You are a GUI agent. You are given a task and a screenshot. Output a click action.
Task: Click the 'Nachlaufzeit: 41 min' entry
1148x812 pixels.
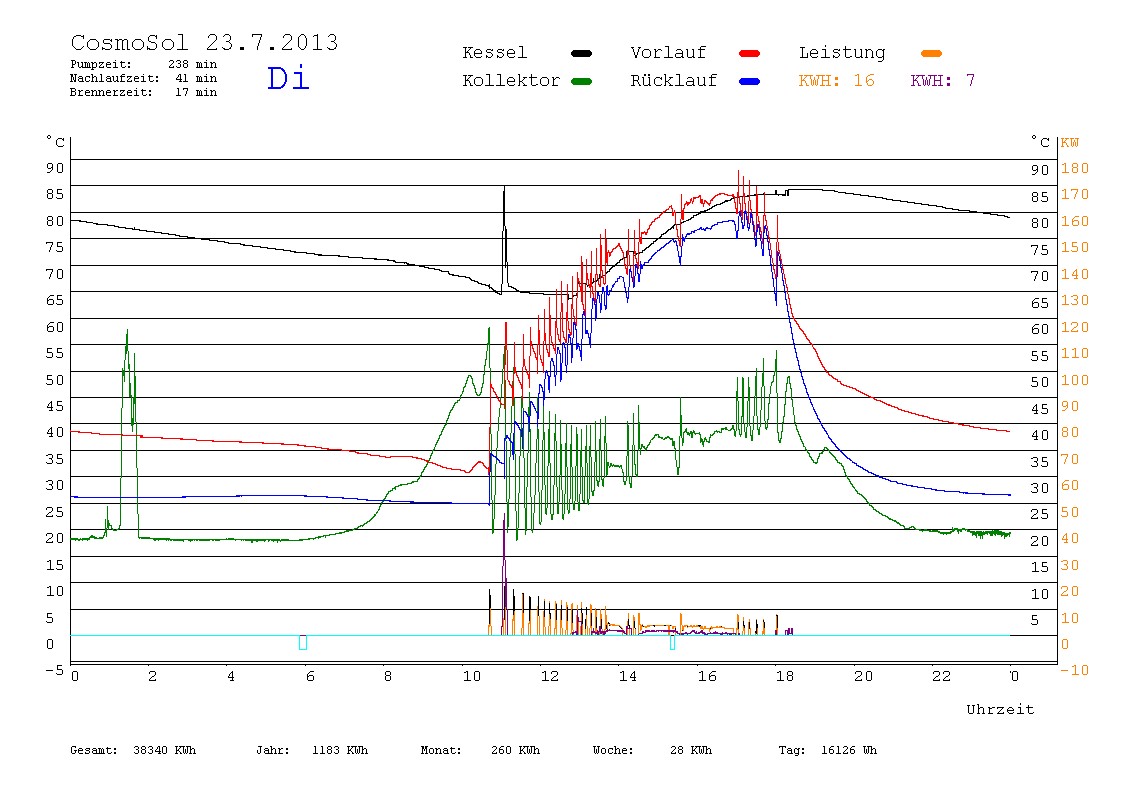click(x=144, y=78)
